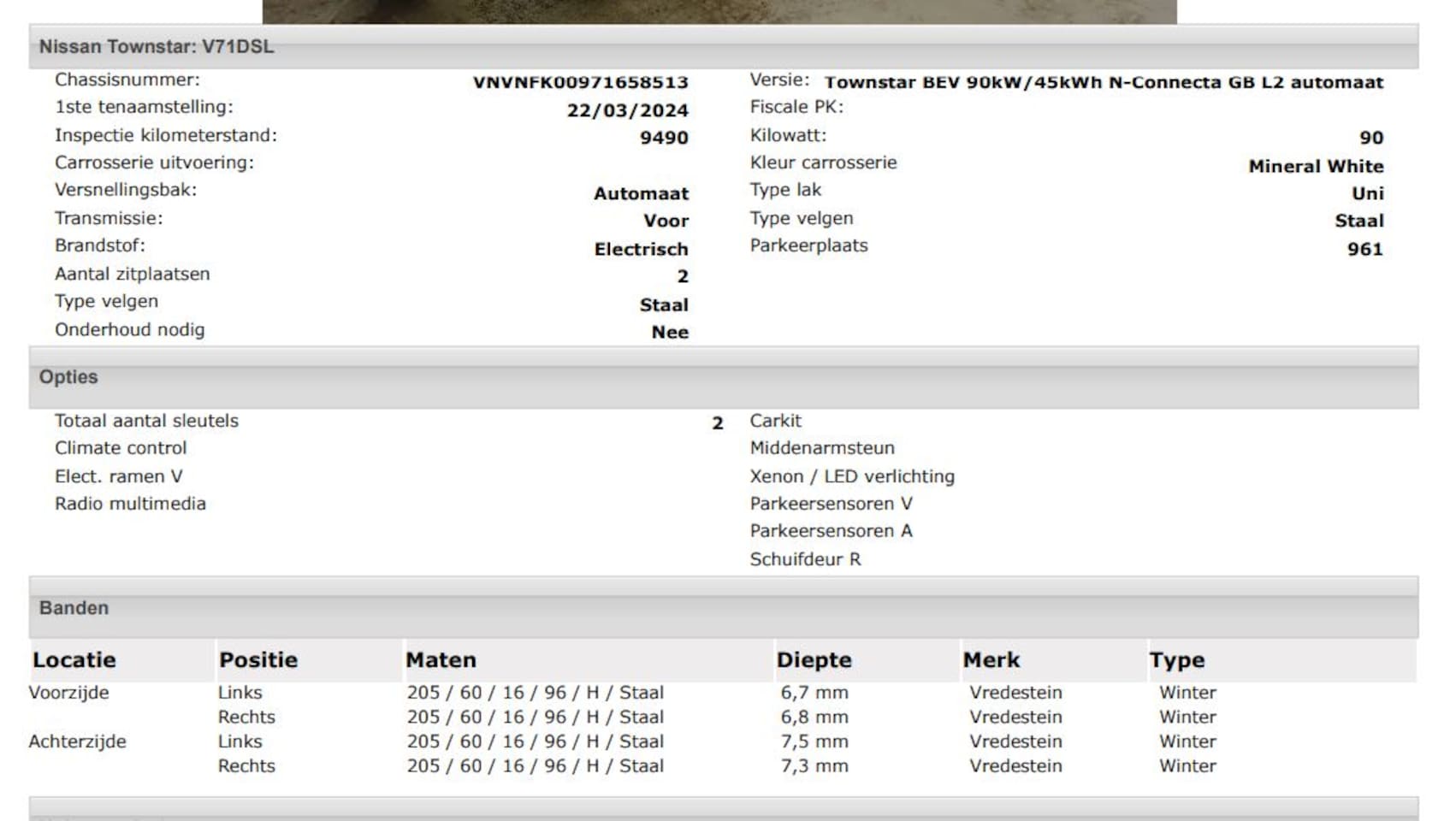Click the Schuifdeur R option
The height and width of the screenshot is (821, 1456).
[805, 559]
